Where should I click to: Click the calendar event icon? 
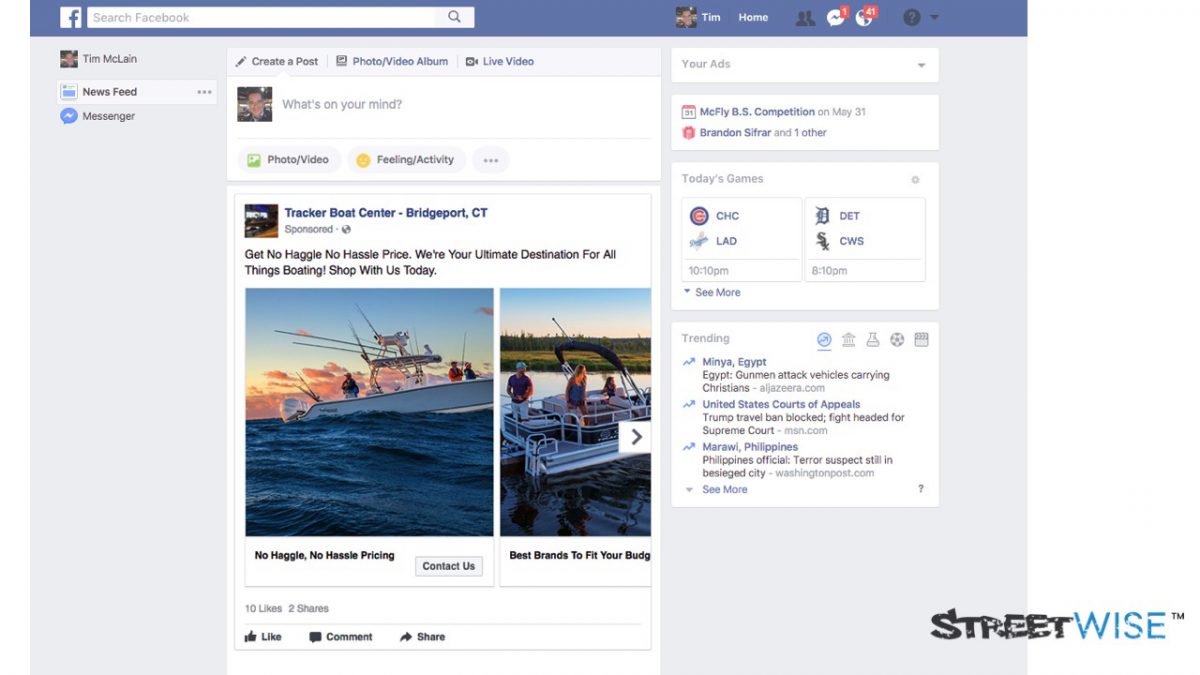point(688,112)
